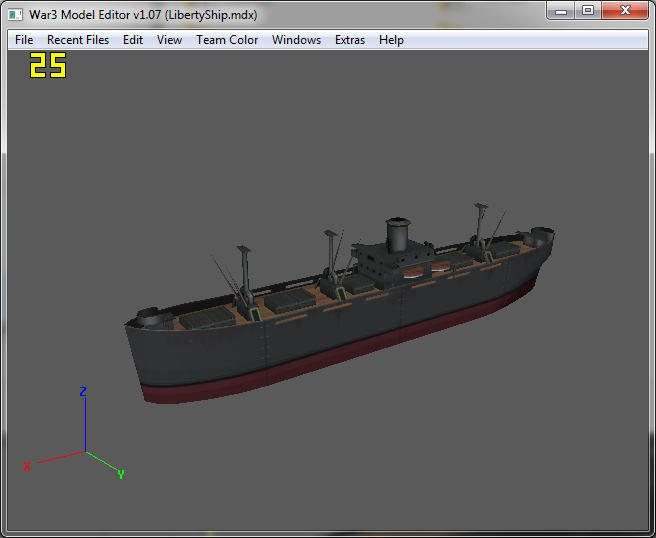Screen dimensions: 656x538
Task: Click the green Y axis label
Action: (x=121, y=474)
